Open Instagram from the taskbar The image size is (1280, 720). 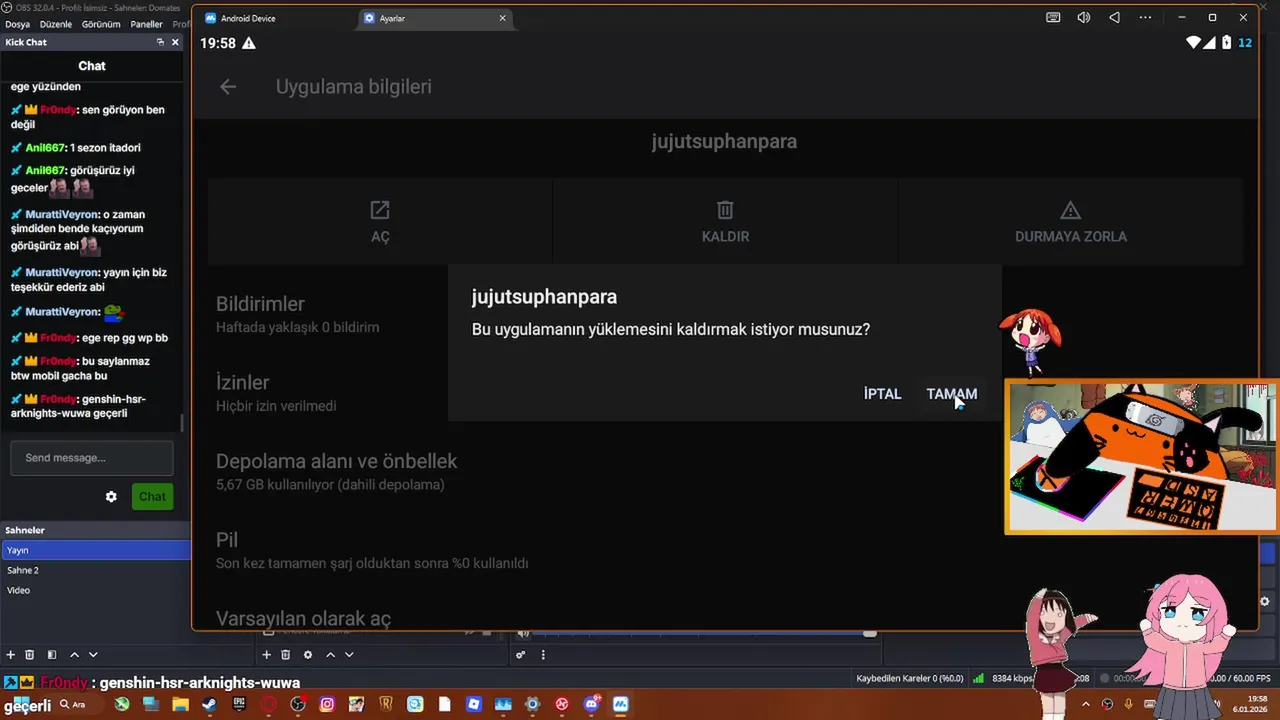click(327, 704)
